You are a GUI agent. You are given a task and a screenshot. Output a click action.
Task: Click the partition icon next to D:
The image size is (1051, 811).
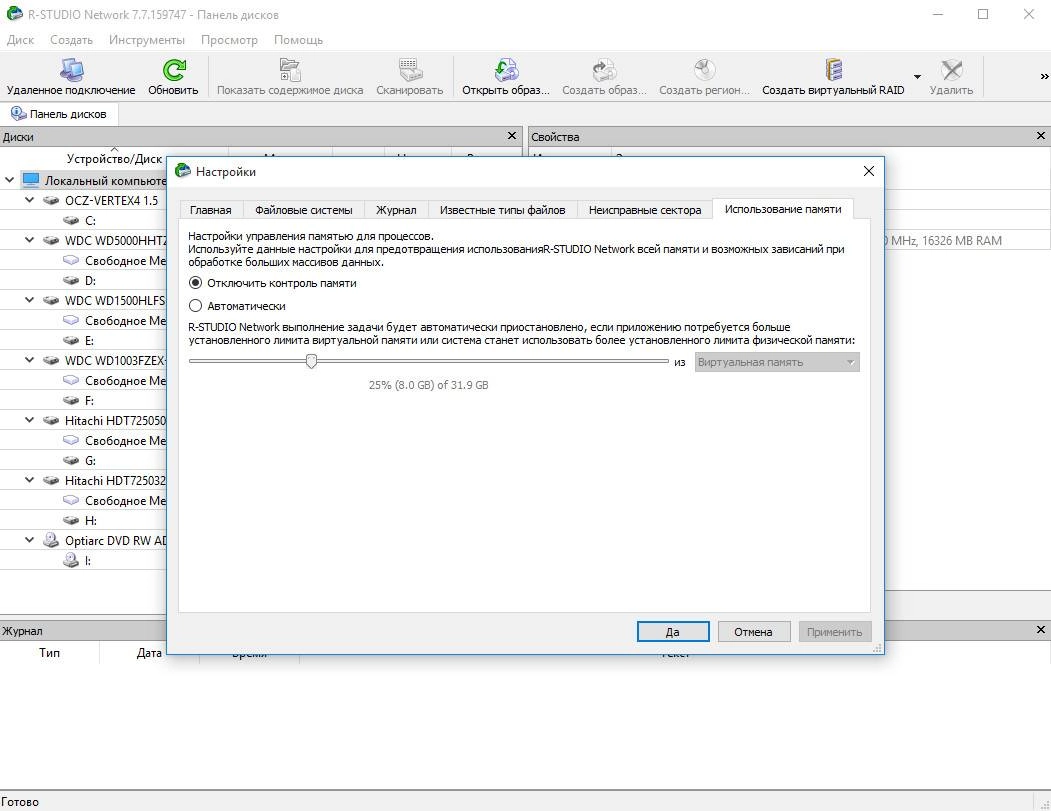pyautogui.click(x=71, y=280)
